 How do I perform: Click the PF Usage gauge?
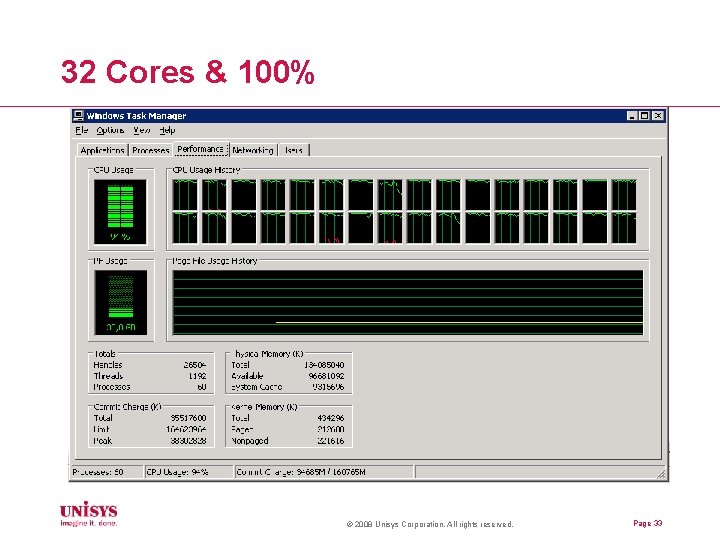coord(121,303)
